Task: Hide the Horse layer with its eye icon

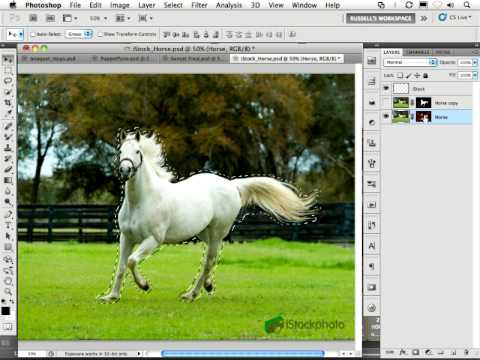Action: point(386,116)
